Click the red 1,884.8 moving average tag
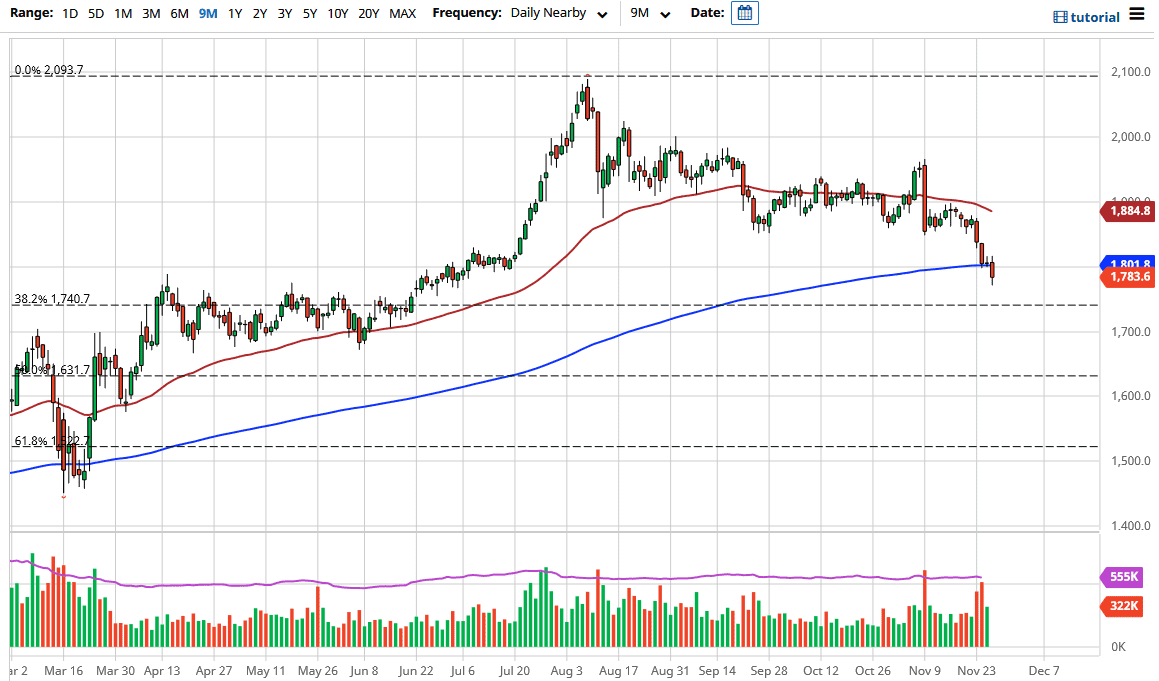Viewport: 1159px width, 681px height. pyautogui.click(x=1126, y=211)
